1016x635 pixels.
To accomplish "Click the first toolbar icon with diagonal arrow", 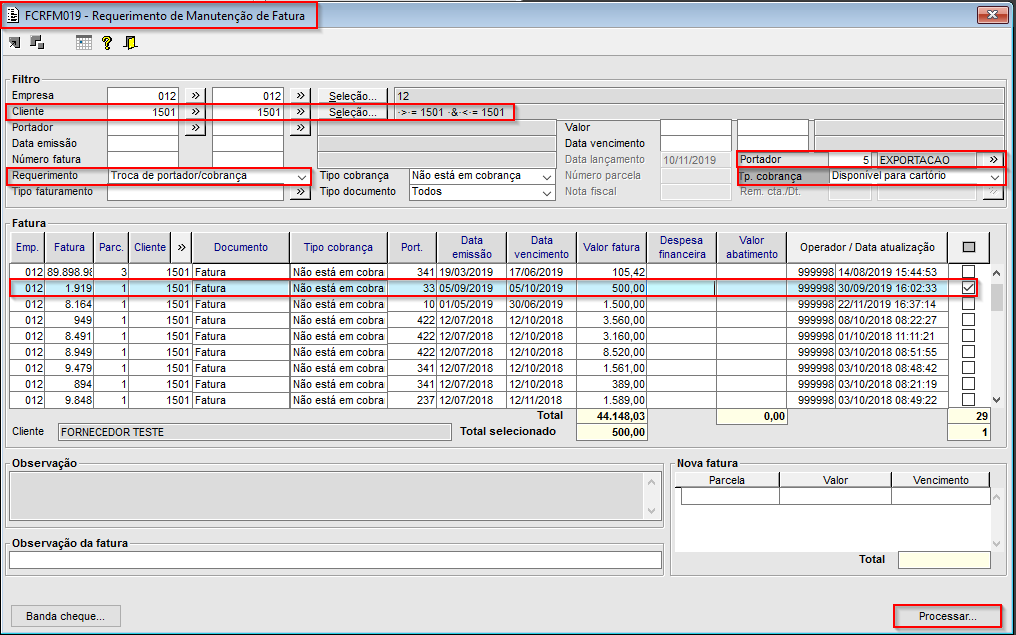I will coord(15,43).
